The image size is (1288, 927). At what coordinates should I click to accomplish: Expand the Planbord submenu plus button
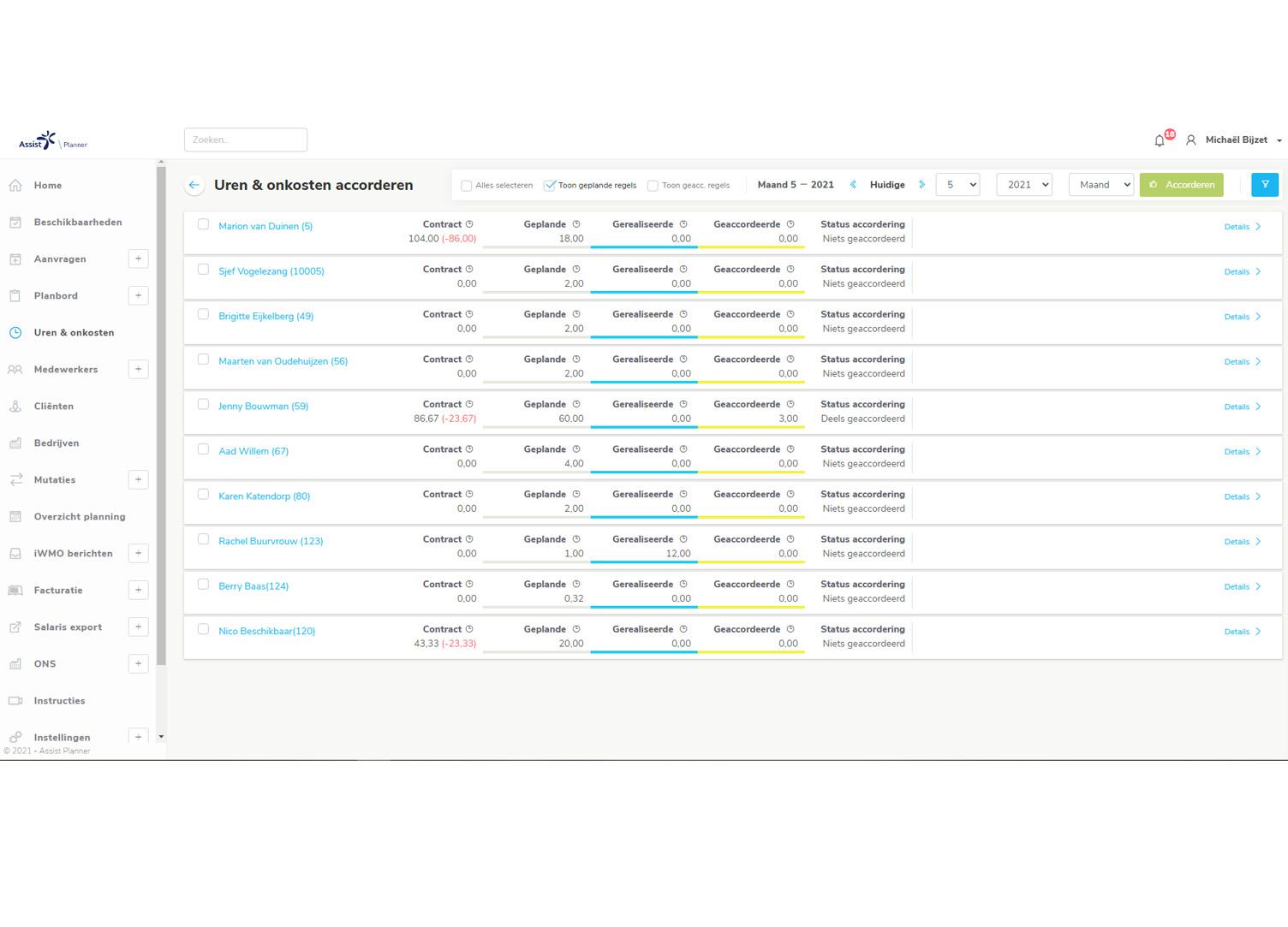(x=138, y=296)
